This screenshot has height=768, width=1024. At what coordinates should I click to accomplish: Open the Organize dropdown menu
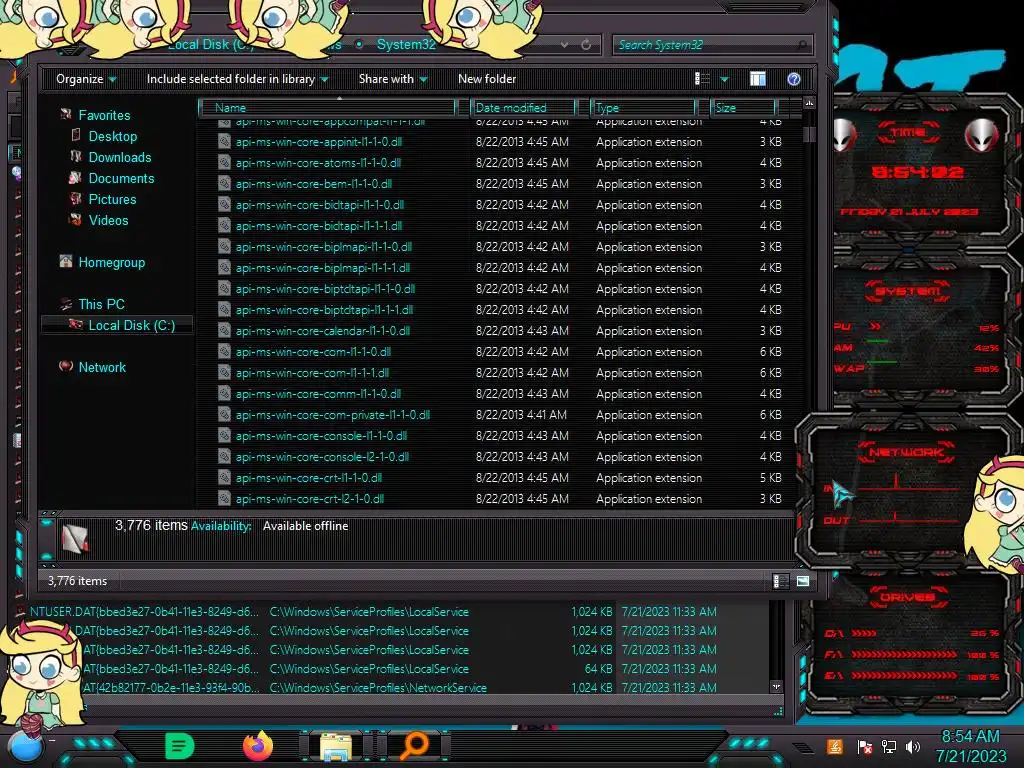pos(86,79)
